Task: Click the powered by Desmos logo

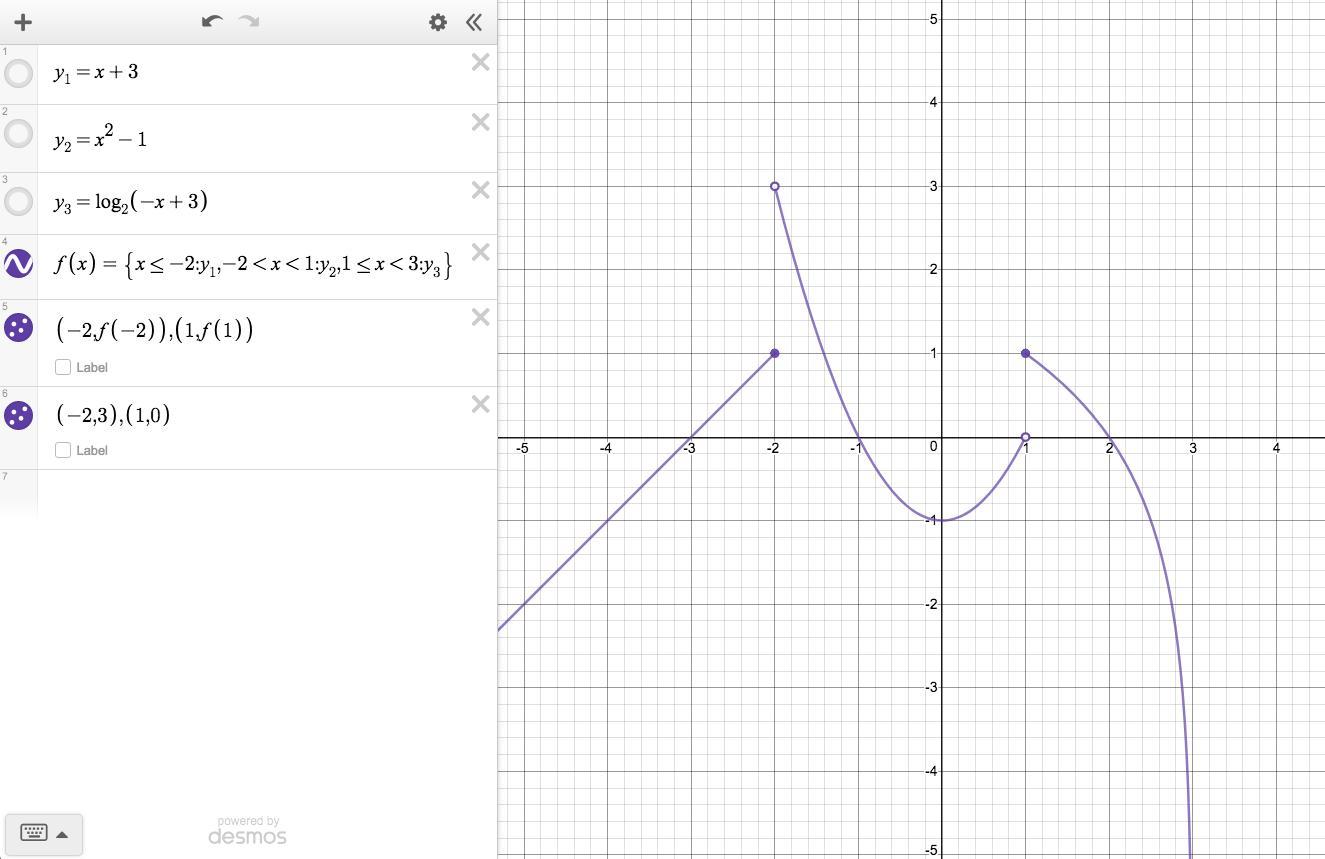Action: (247, 831)
